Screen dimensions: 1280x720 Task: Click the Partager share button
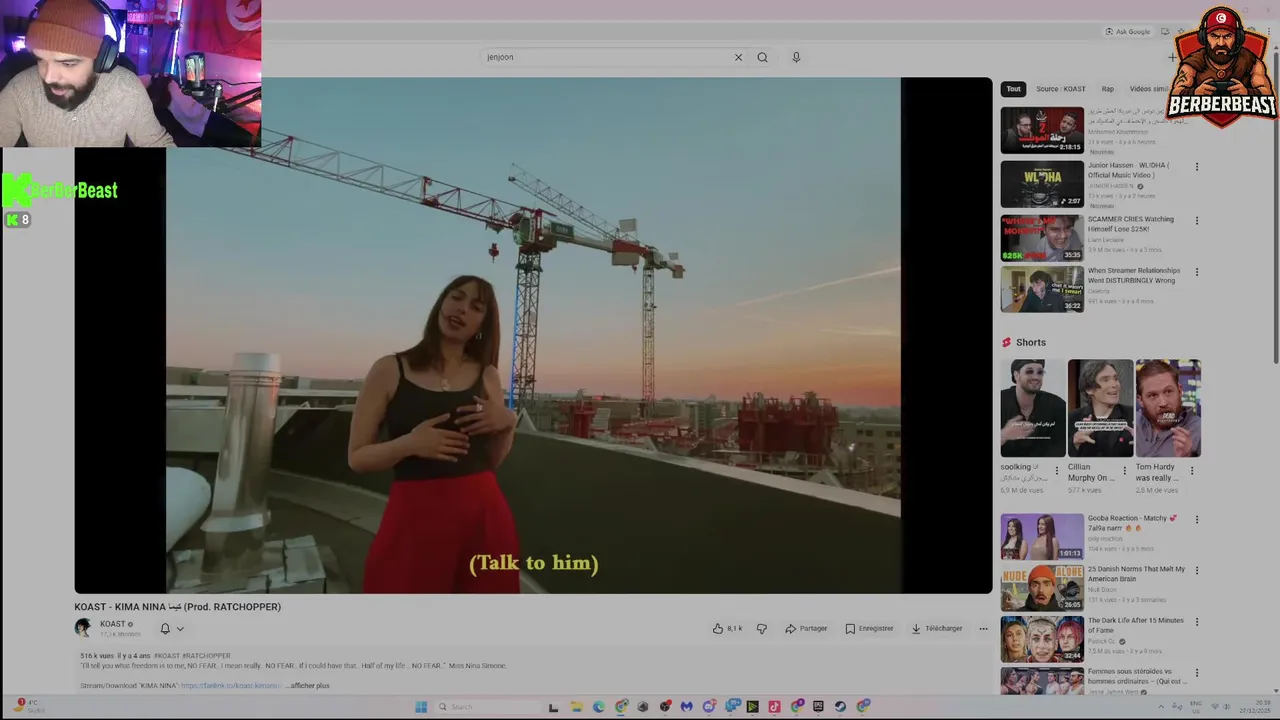pyautogui.click(x=806, y=629)
